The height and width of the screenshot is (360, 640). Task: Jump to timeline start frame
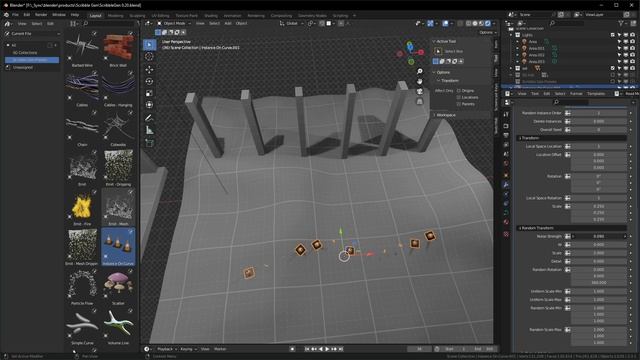(x=307, y=349)
